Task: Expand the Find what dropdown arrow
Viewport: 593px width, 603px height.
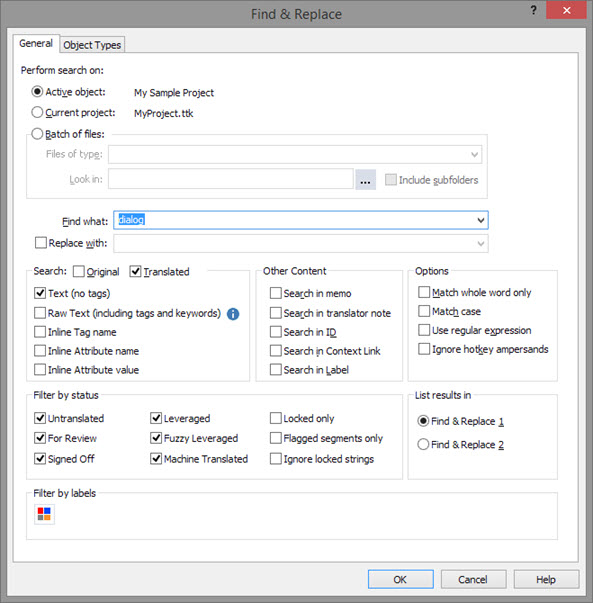Action: click(480, 220)
